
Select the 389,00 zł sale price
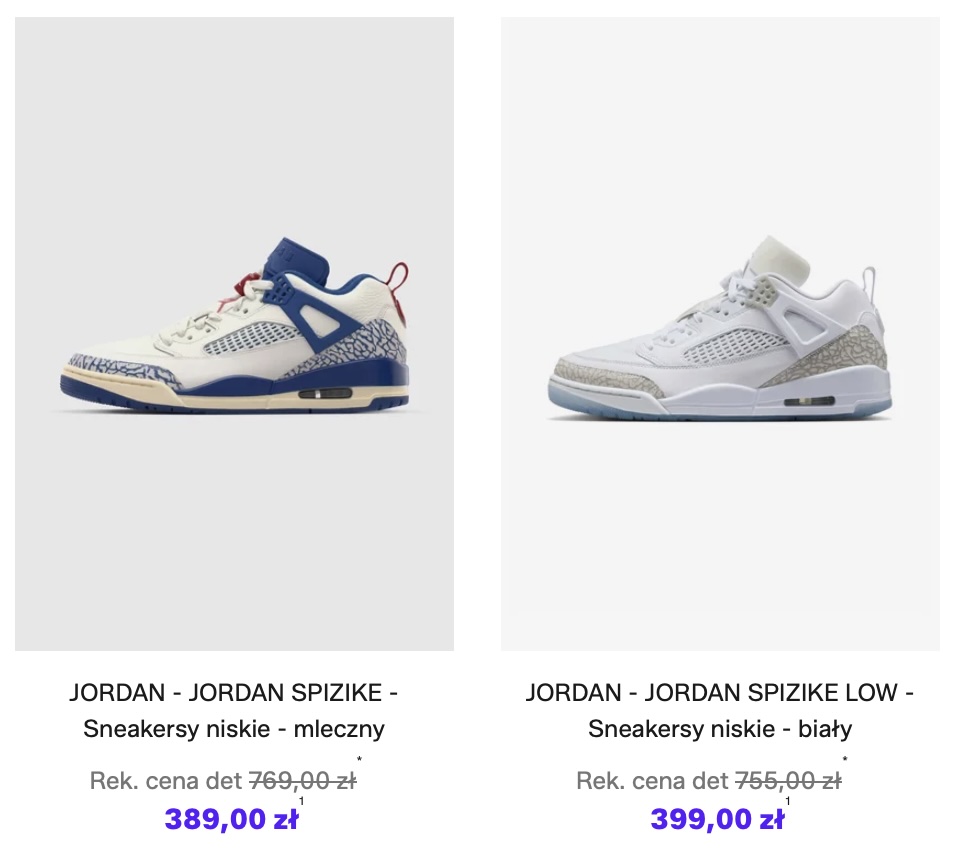(x=231, y=819)
